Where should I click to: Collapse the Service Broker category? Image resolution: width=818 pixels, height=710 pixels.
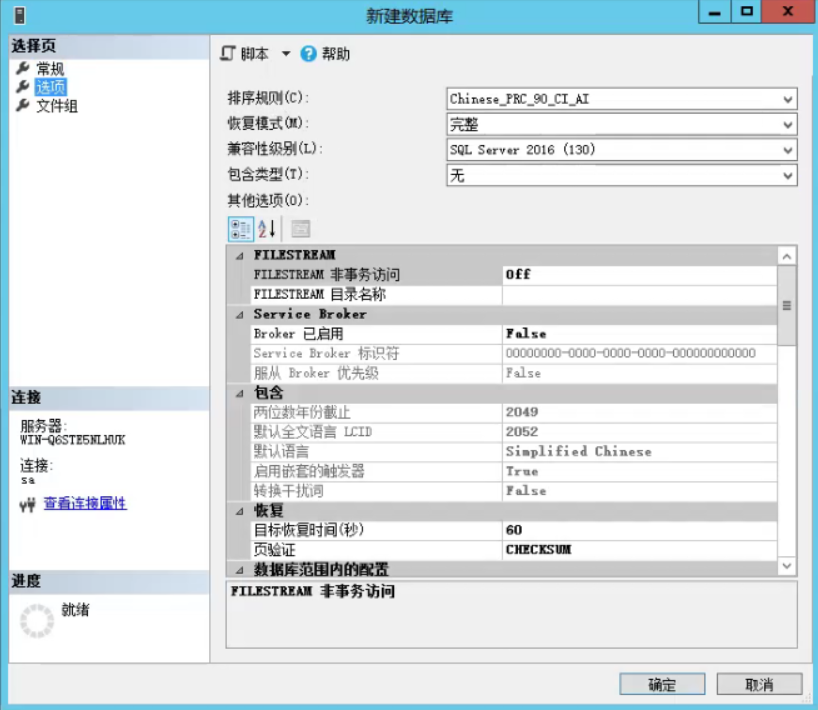(x=239, y=315)
